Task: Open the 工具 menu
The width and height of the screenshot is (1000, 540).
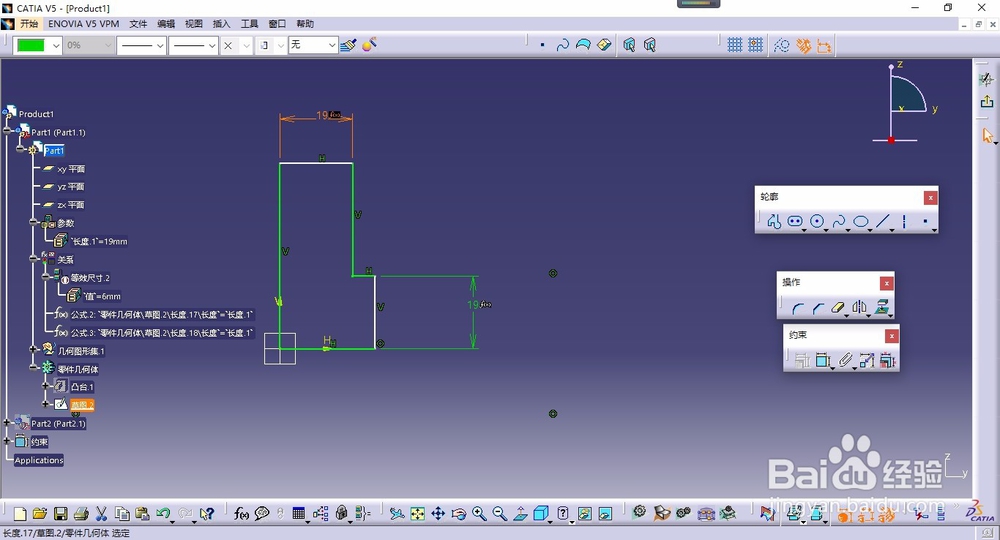Action: 249,24
